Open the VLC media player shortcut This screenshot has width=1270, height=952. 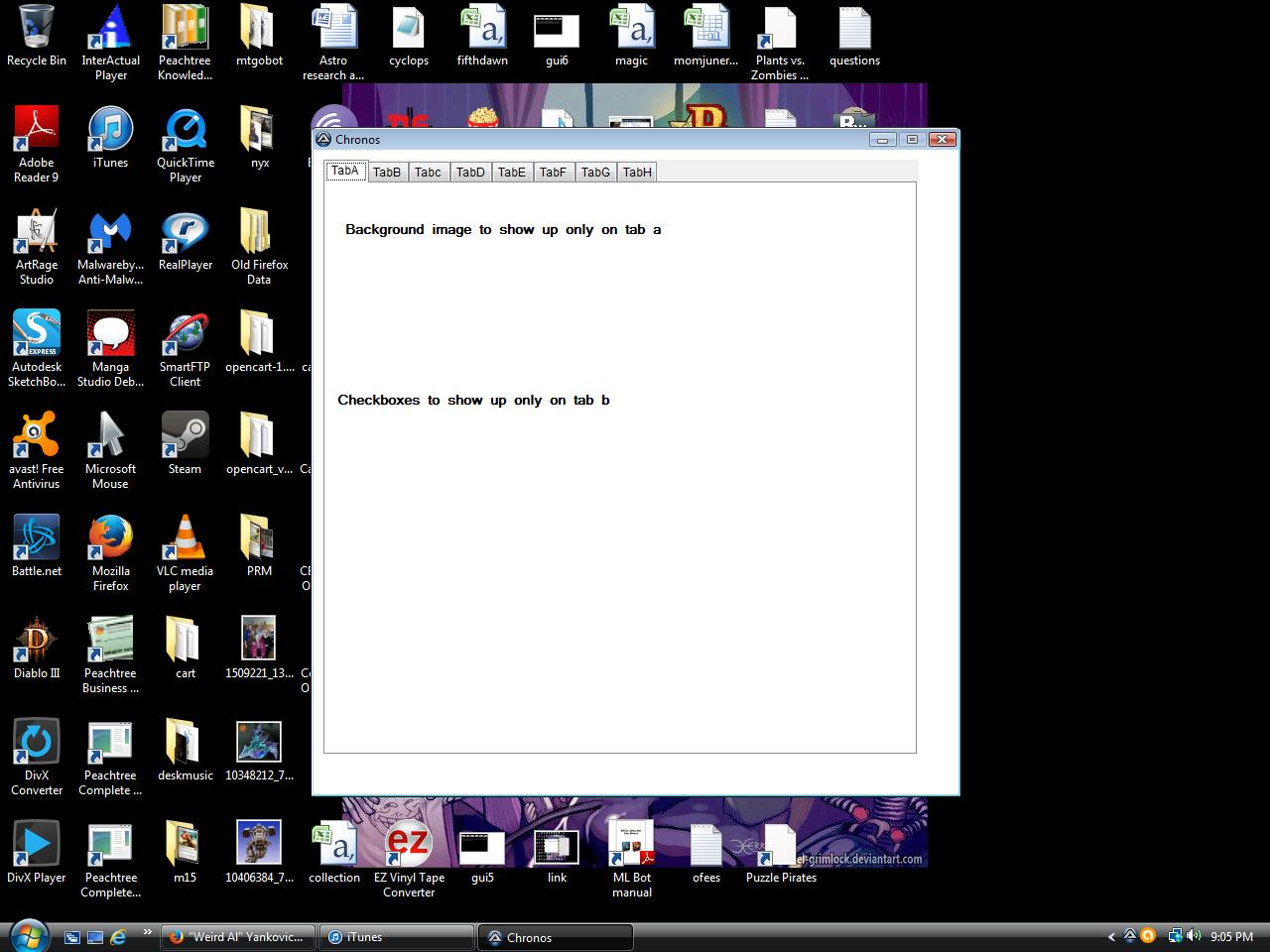point(185,540)
